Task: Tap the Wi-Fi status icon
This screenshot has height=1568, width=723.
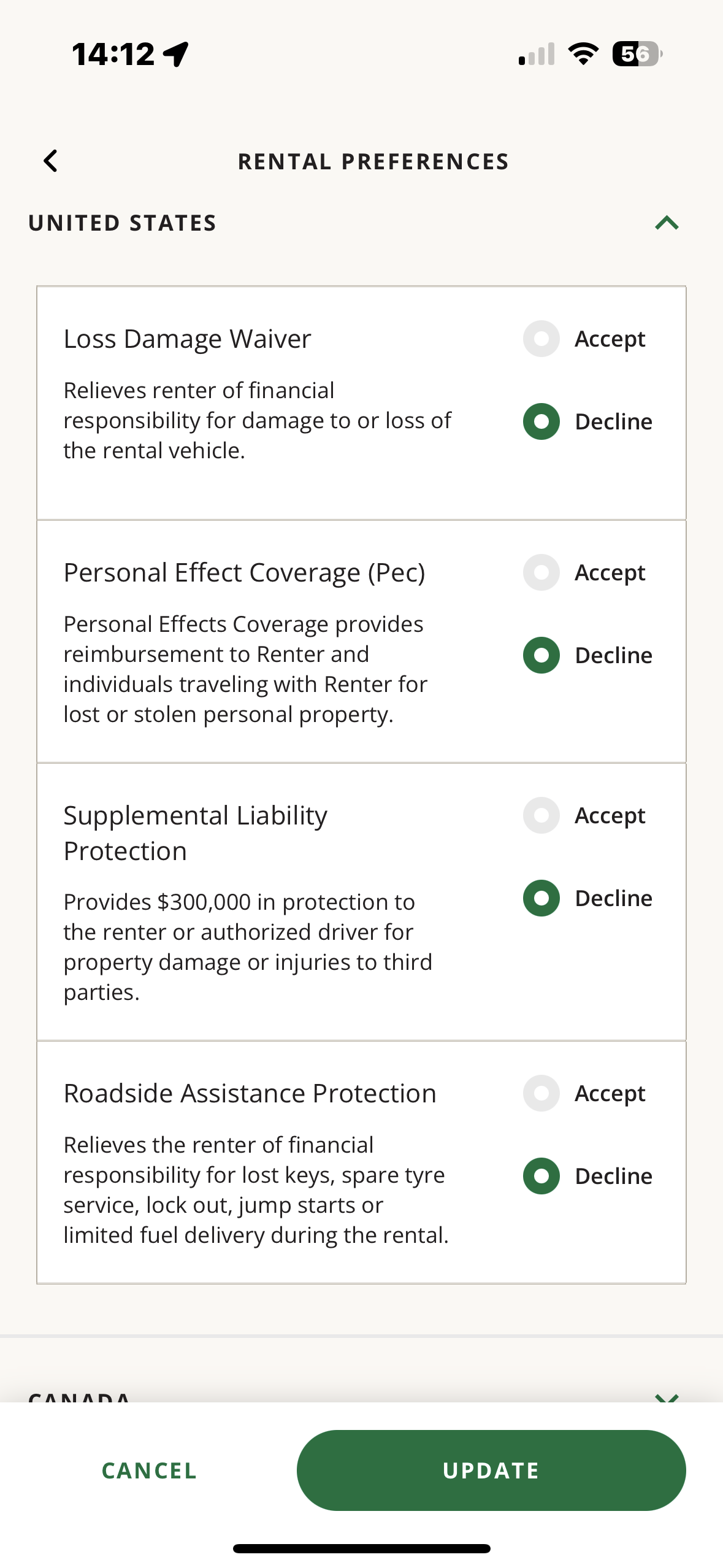Action: click(x=583, y=54)
